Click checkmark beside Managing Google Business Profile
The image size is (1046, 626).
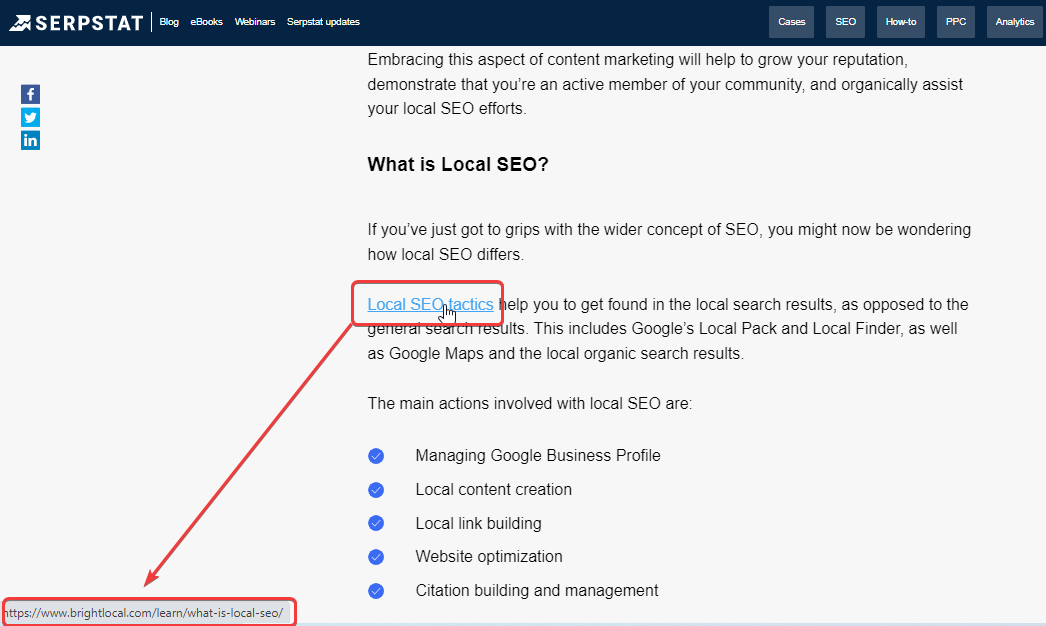coord(376,456)
